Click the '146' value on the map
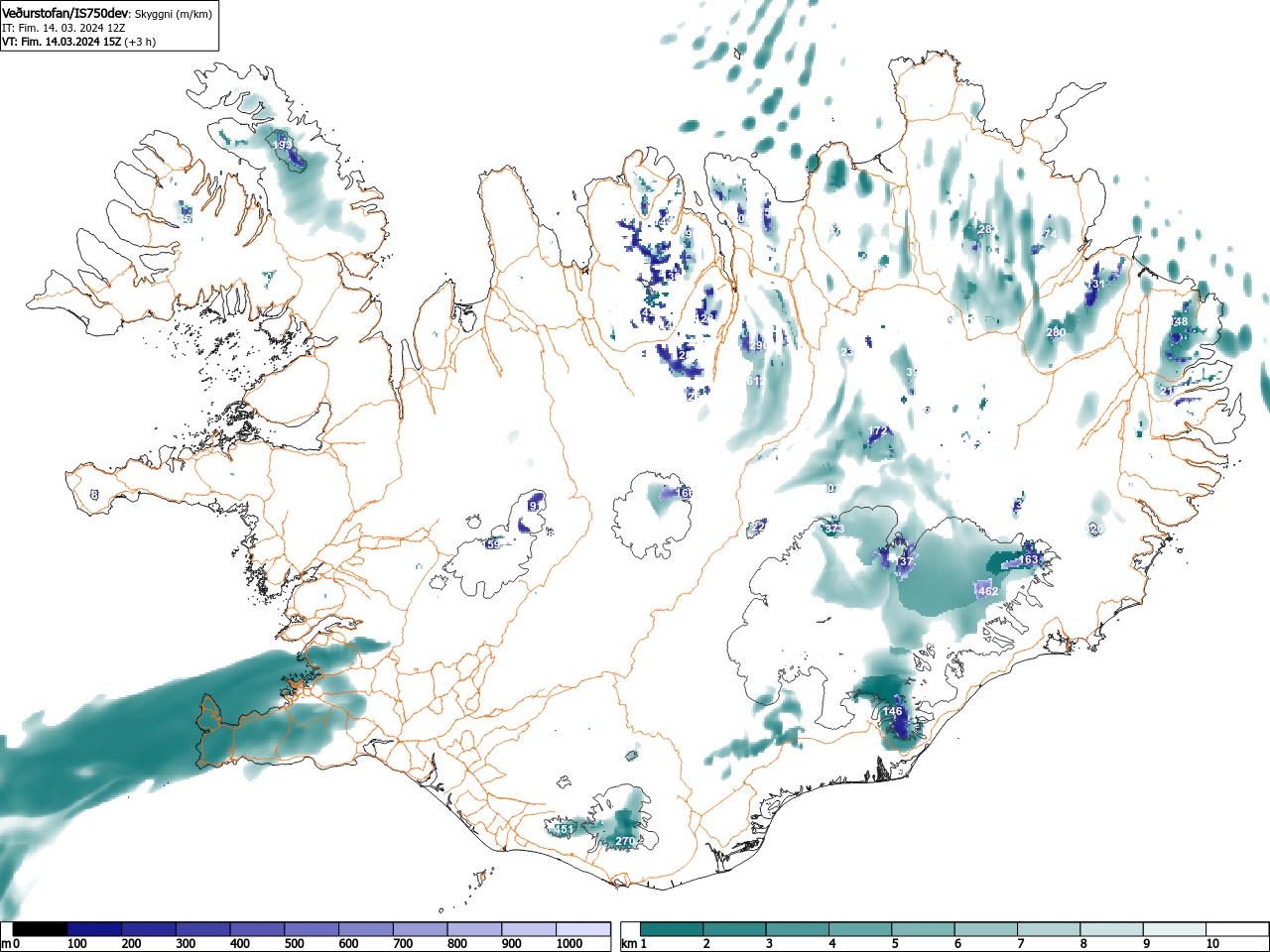This screenshot has height=952, width=1270. pyautogui.click(x=893, y=712)
